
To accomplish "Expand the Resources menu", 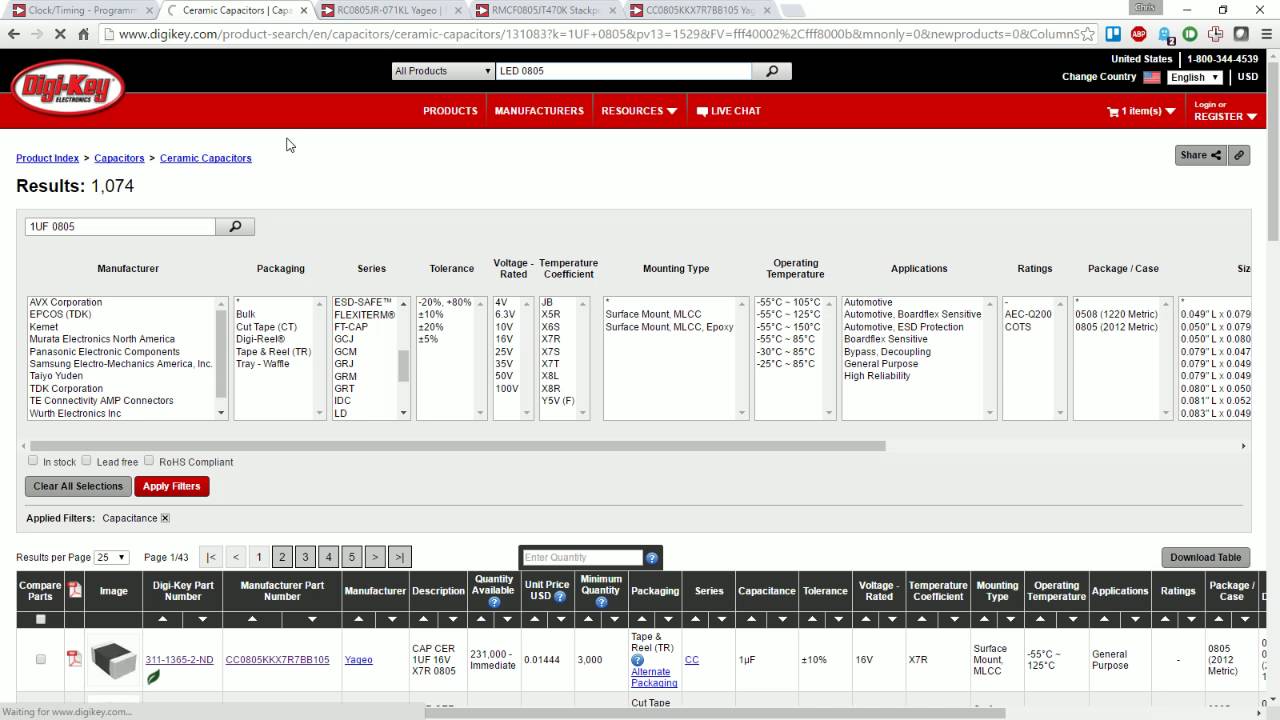I will pos(639,111).
